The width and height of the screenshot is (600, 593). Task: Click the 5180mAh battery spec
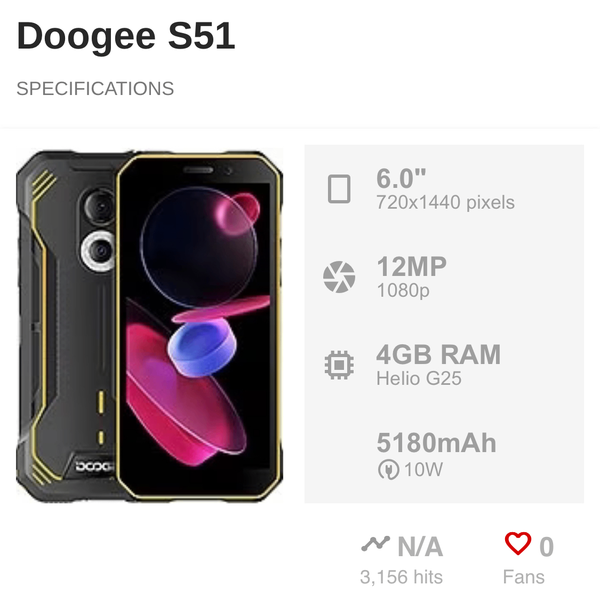pyautogui.click(x=436, y=443)
